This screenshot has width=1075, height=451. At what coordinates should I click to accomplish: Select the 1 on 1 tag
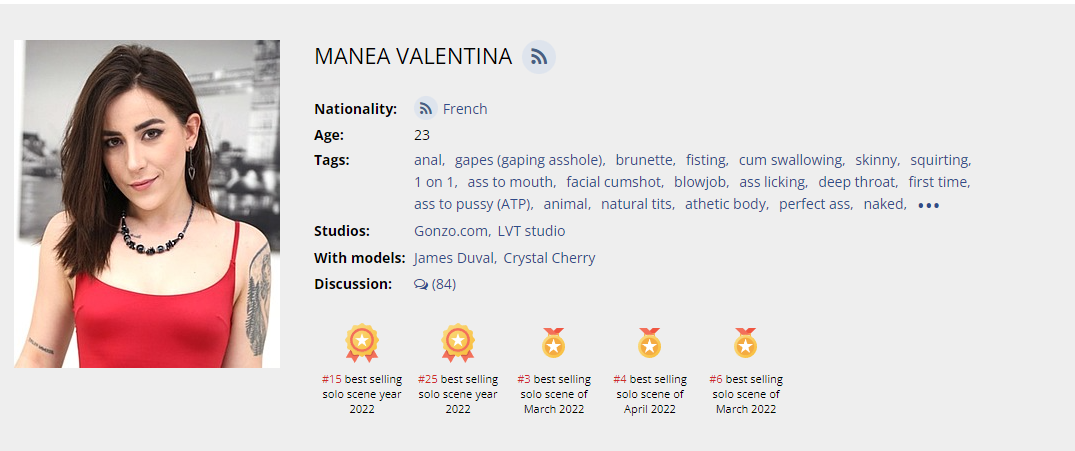(x=434, y=182)
